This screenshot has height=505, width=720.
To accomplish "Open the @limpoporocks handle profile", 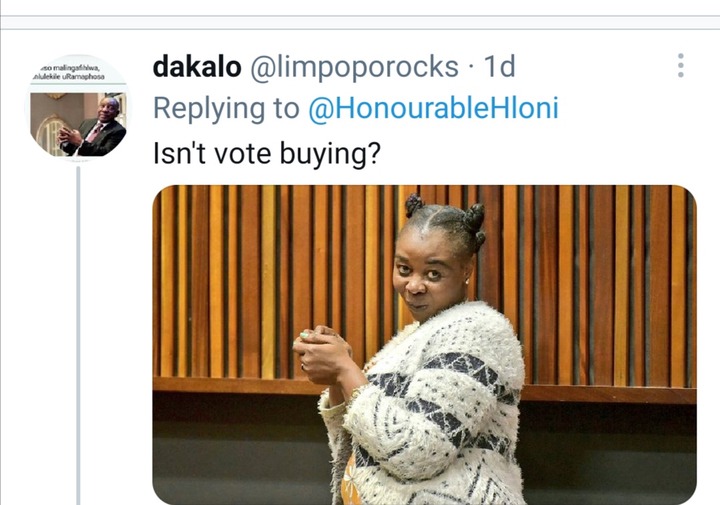I will [354, 67].
